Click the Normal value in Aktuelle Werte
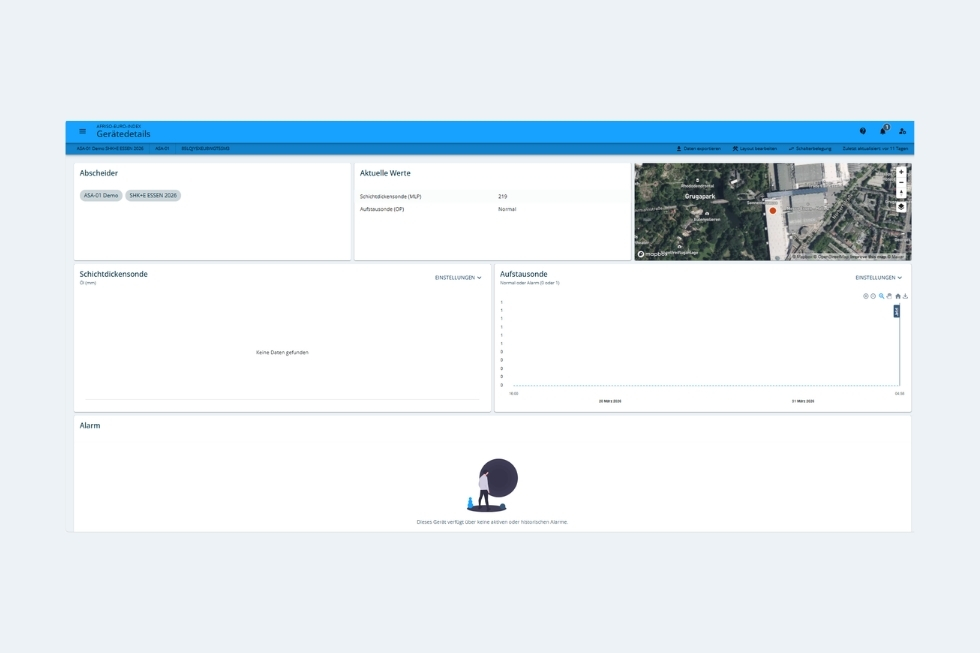Screen dimensions: 980x653 507,209
